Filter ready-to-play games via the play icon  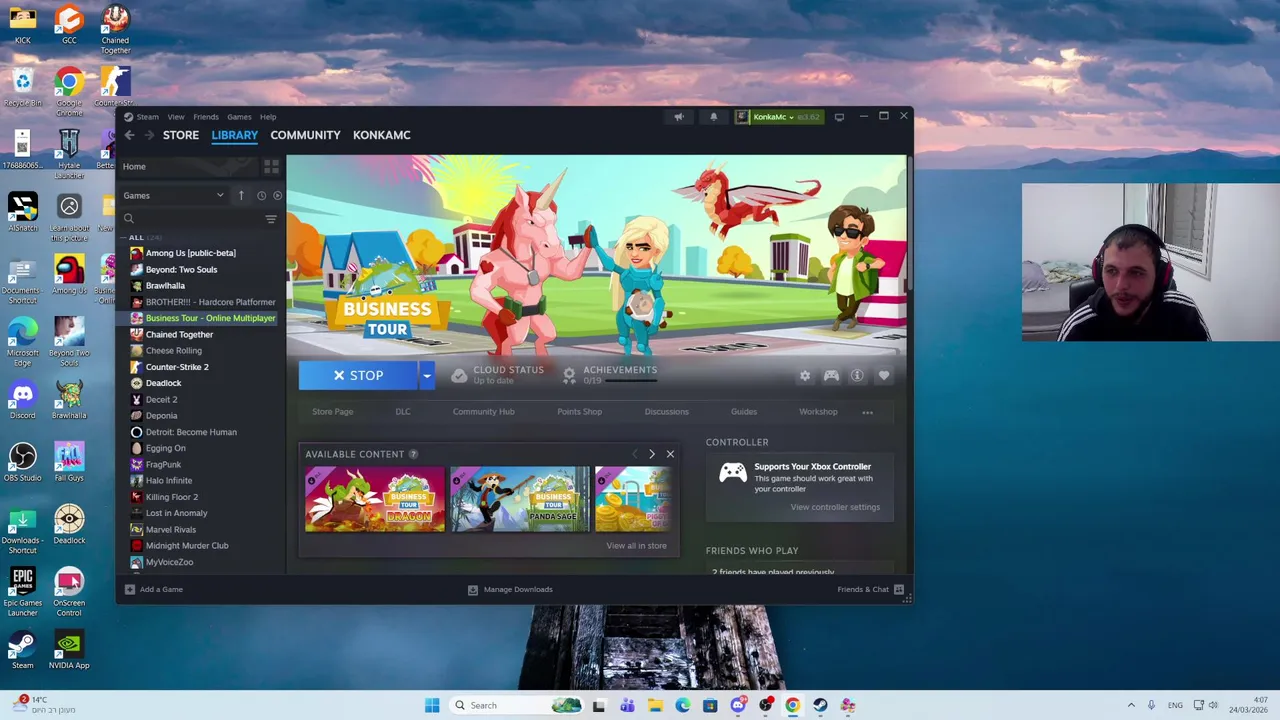(277, 195)
